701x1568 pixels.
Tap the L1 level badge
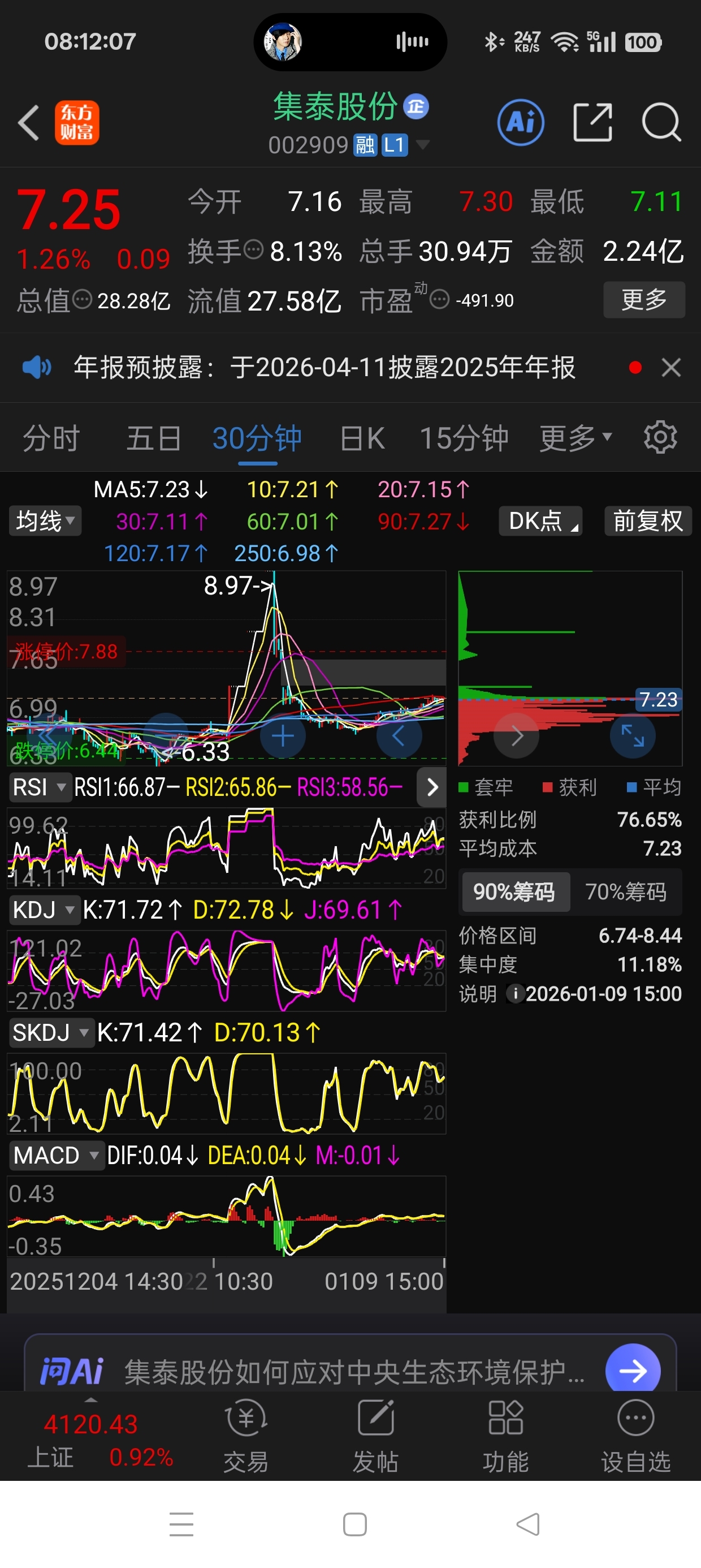click(395, 145)
